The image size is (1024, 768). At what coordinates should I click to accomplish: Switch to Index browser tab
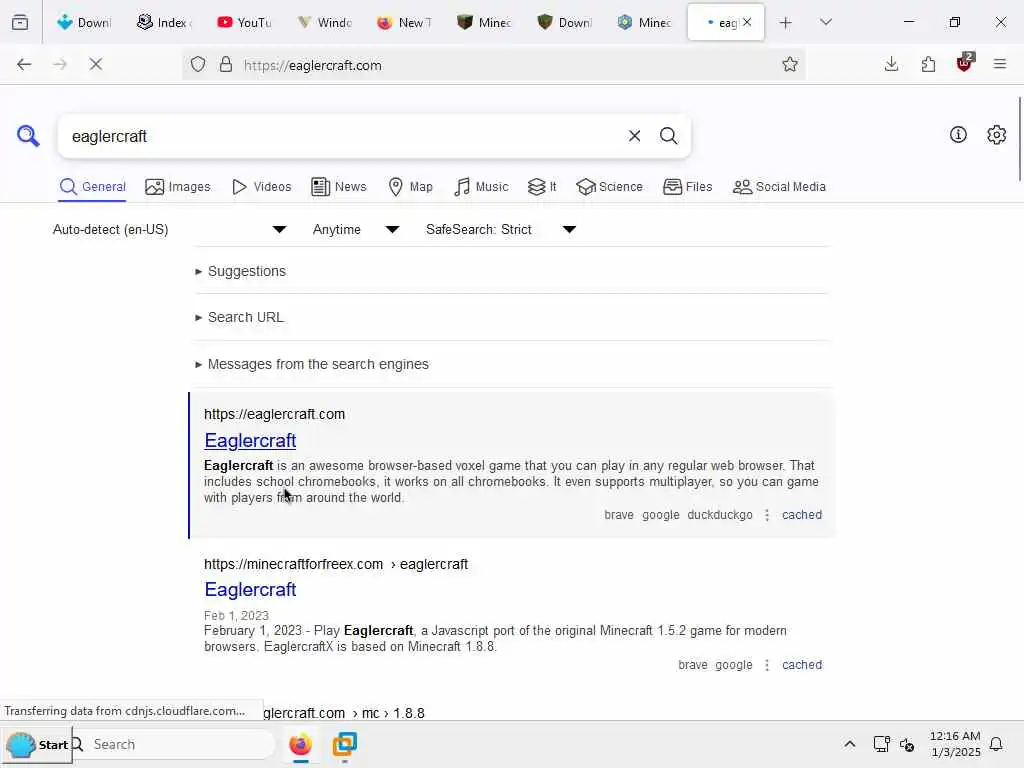point(164,22)
